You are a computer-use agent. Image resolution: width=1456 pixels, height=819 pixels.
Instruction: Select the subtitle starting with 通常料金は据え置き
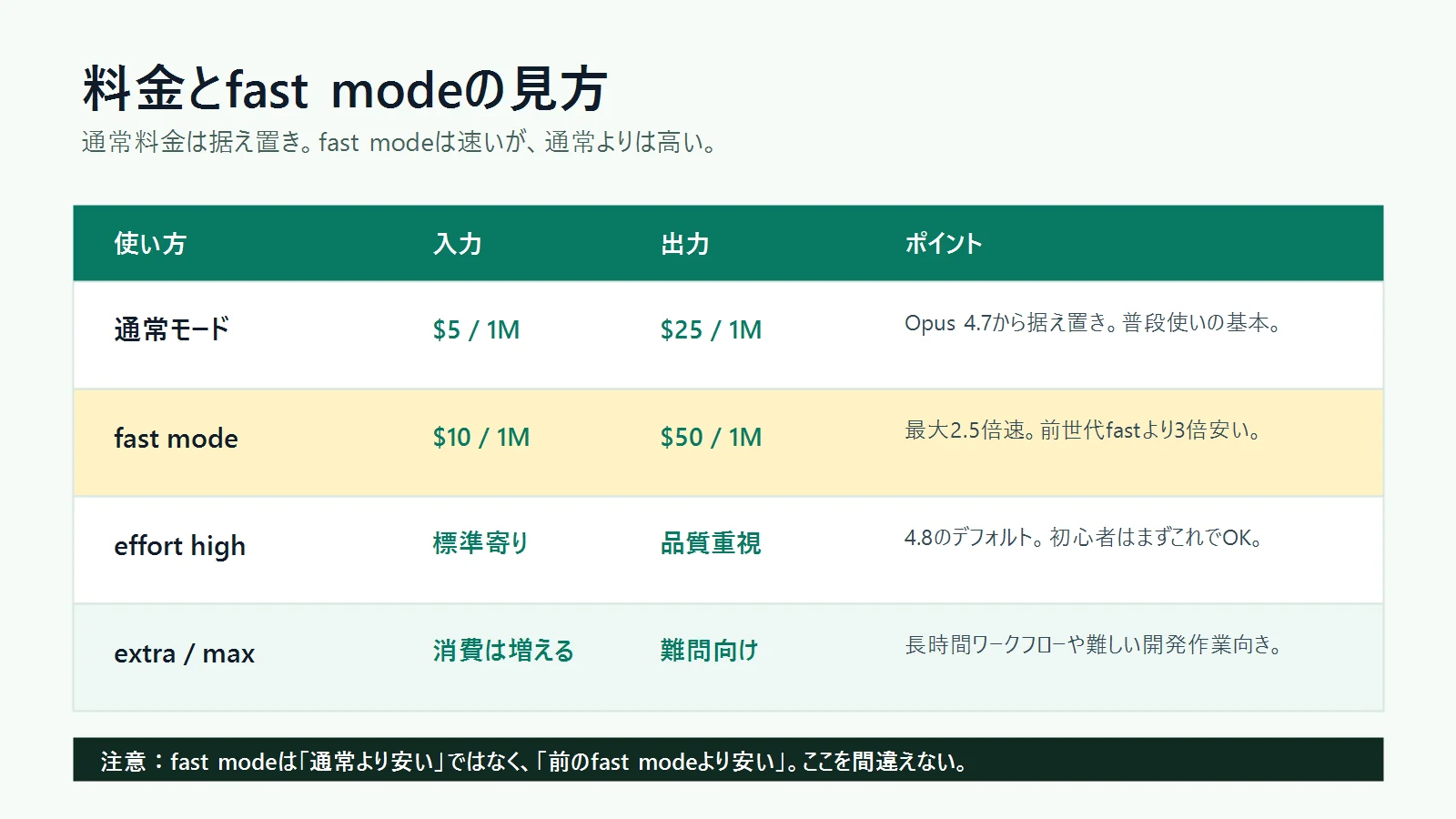(x=400, y=143)
